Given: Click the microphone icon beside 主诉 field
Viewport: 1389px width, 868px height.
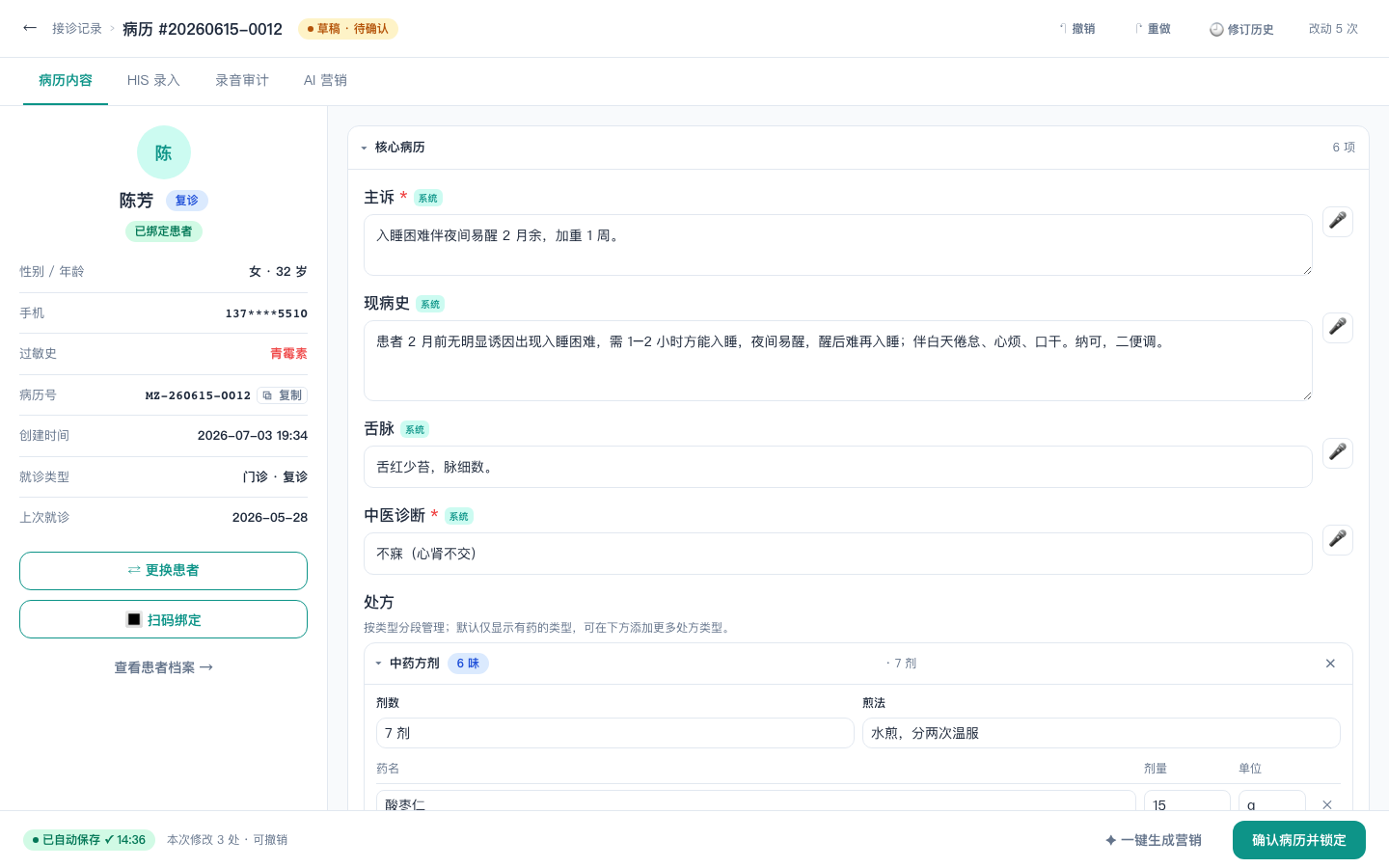Looking at the screenshot, I should click(1338, 222).
